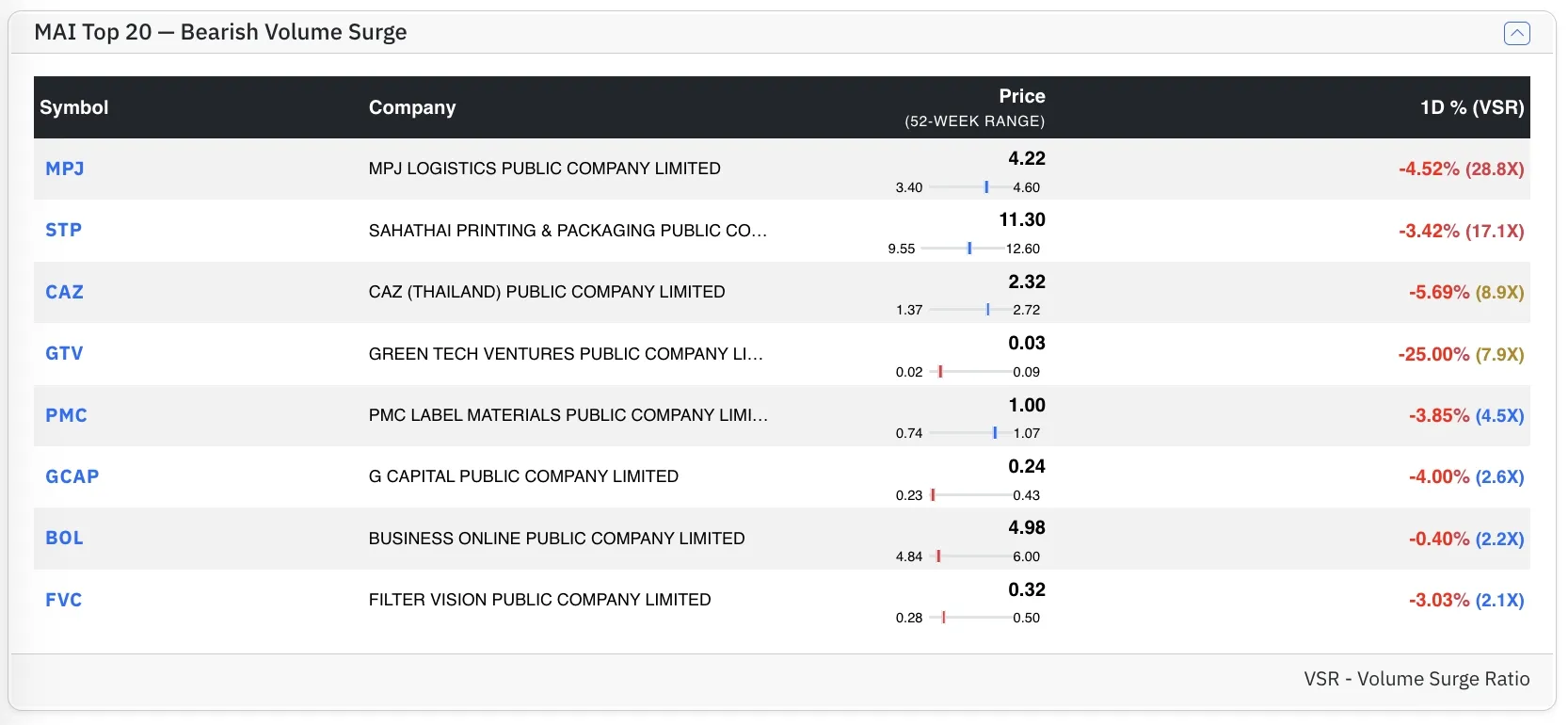The width and height of the screenshot is (1568, 725).
Task: Click PMC price 1.00
Action: click(x=1027, y=405)
